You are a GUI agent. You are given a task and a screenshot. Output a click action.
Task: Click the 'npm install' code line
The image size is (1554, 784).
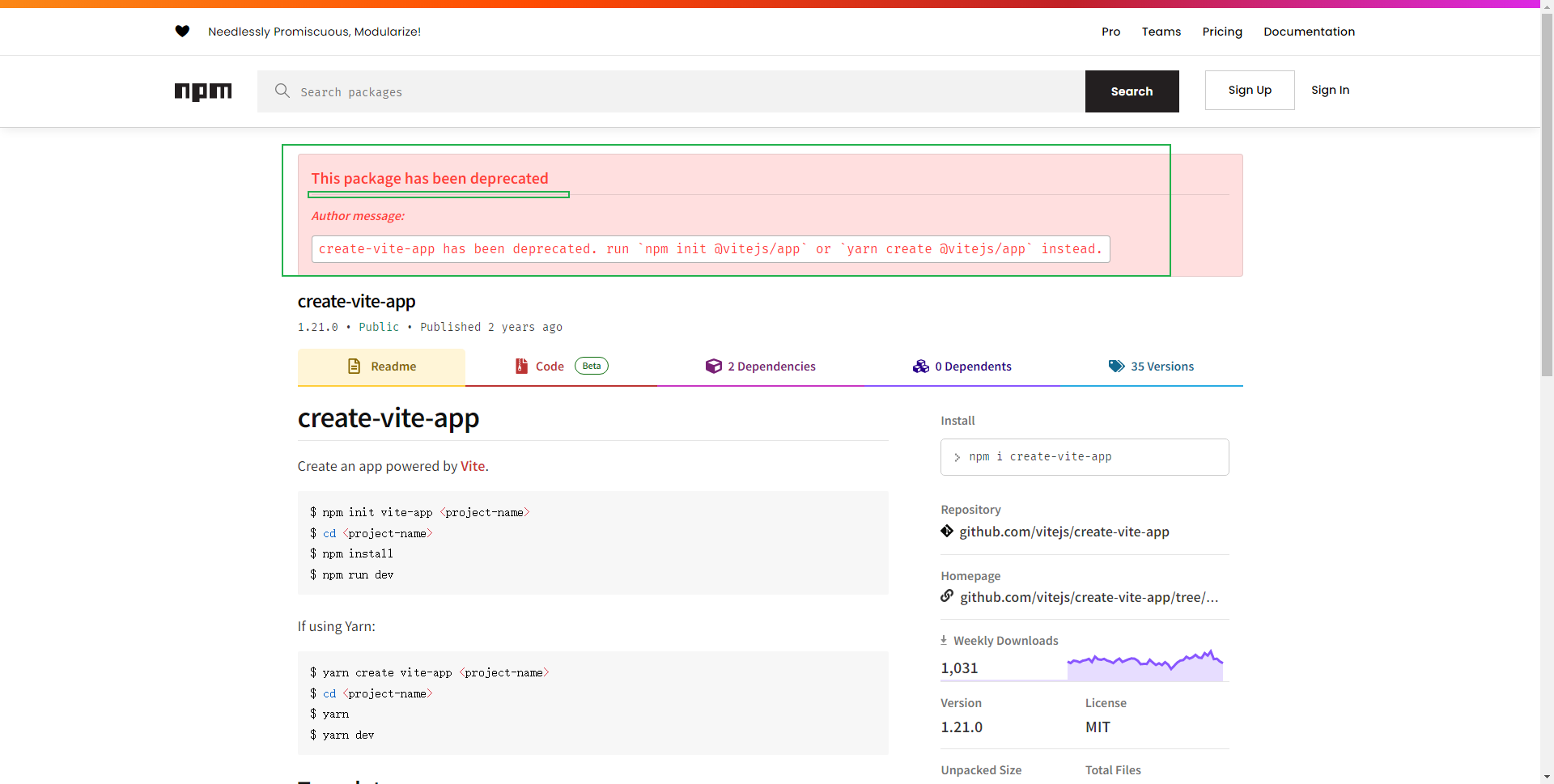[351, 553]
